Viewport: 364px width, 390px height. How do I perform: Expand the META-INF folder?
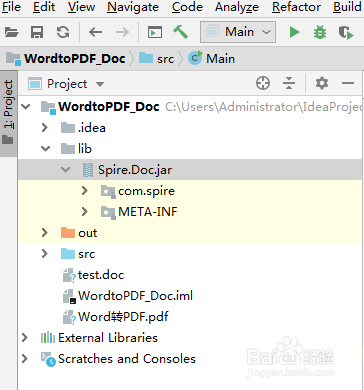(85, 212)
